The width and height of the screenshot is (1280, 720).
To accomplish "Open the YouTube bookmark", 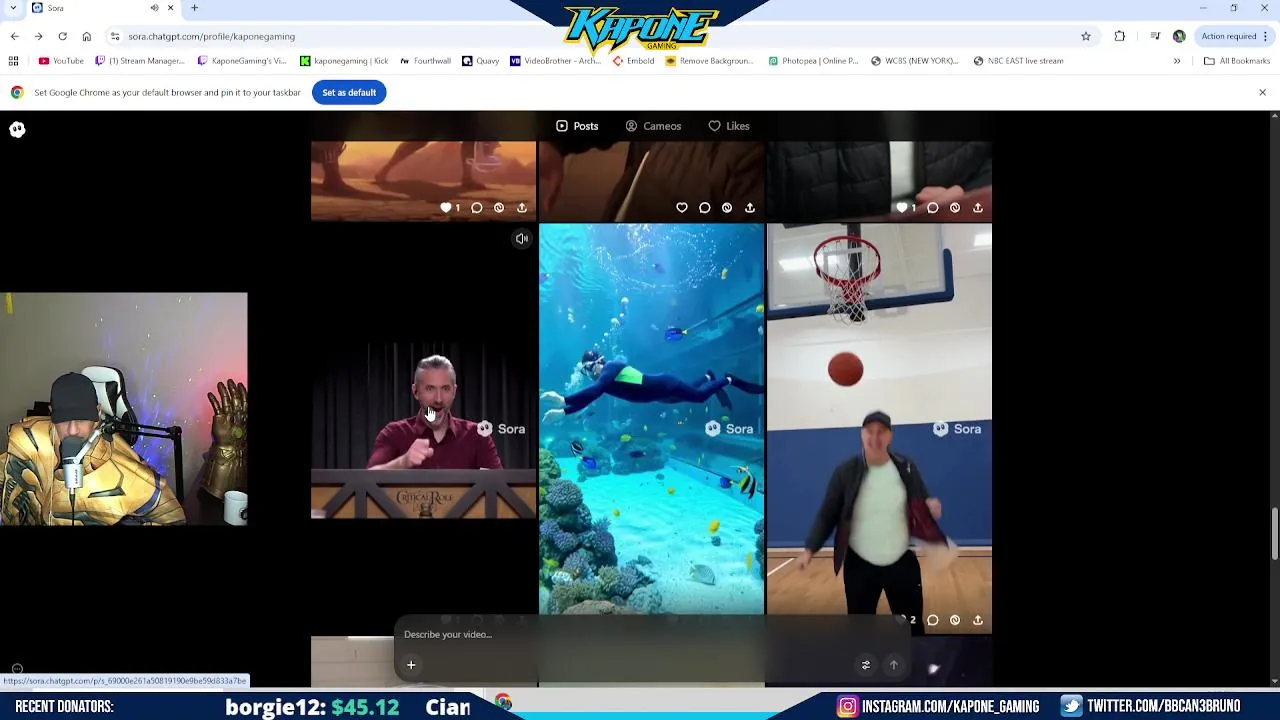I will tap(61, 61).
